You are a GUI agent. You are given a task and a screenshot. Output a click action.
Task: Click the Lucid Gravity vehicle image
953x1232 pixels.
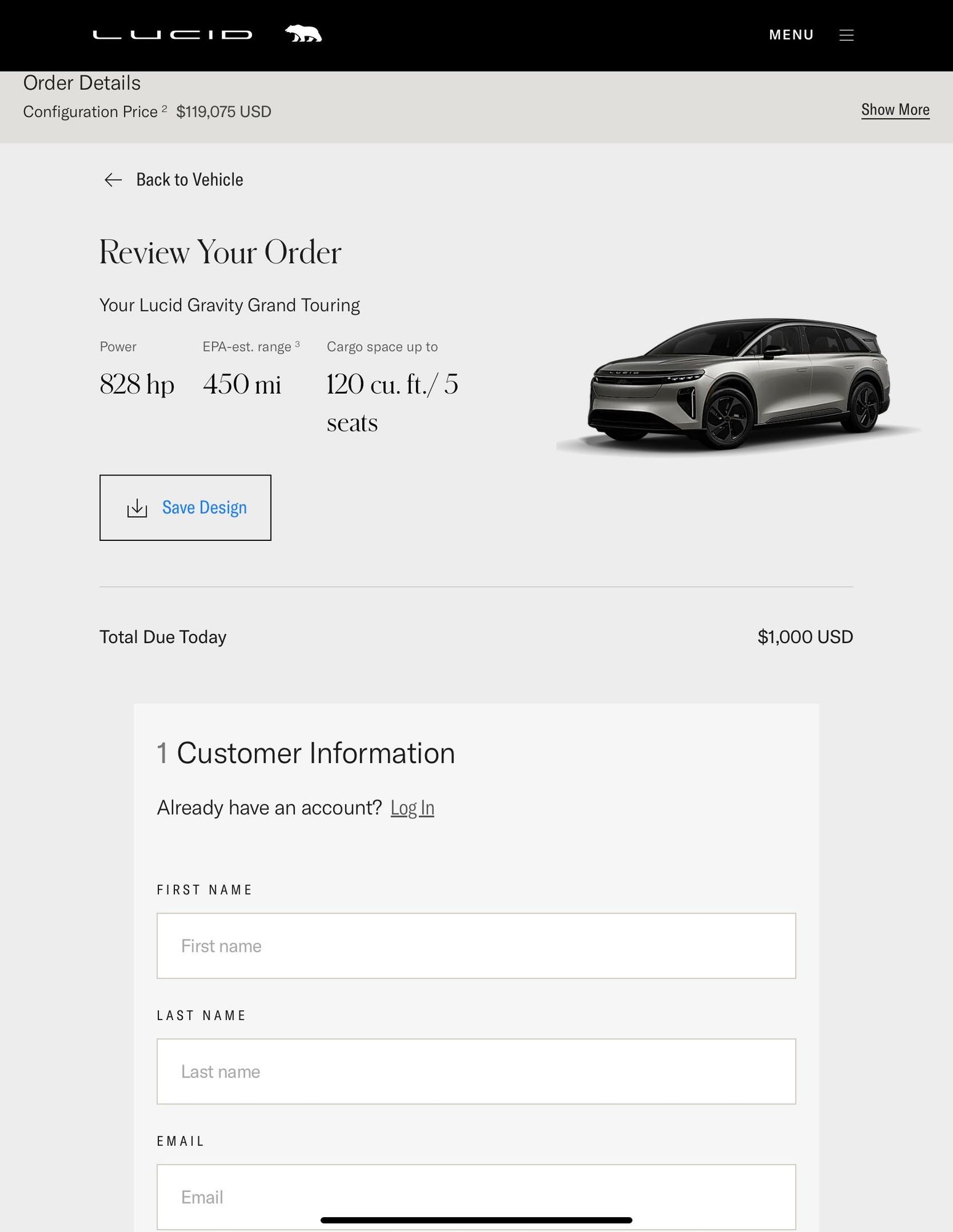[x=738, y=385]
